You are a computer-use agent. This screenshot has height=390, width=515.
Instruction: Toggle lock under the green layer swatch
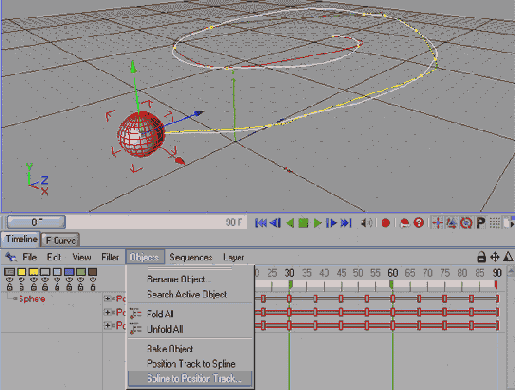(81, 287)
